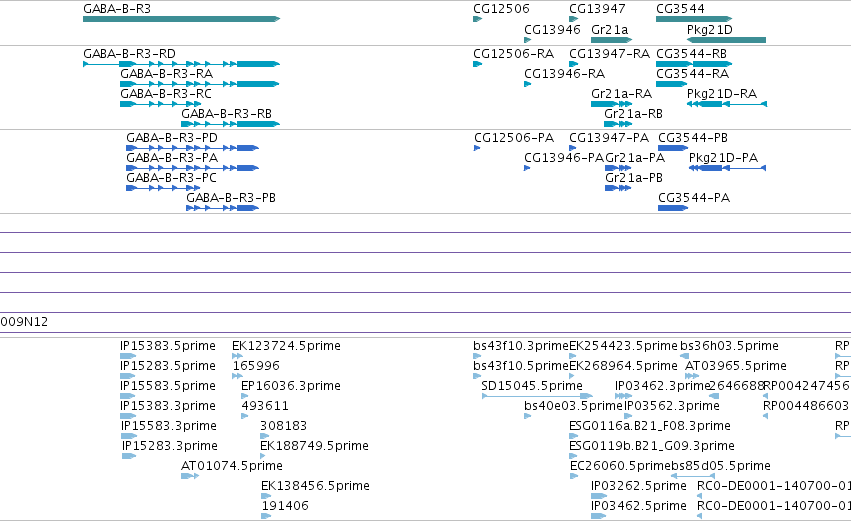The height and width of the screenshot is (521, 851).
Task: Select the Pkg21D gene bar
Action: 726,40
